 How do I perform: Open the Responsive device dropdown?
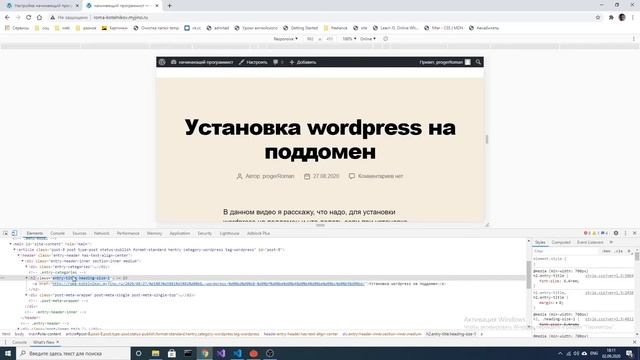click(285, 39)
